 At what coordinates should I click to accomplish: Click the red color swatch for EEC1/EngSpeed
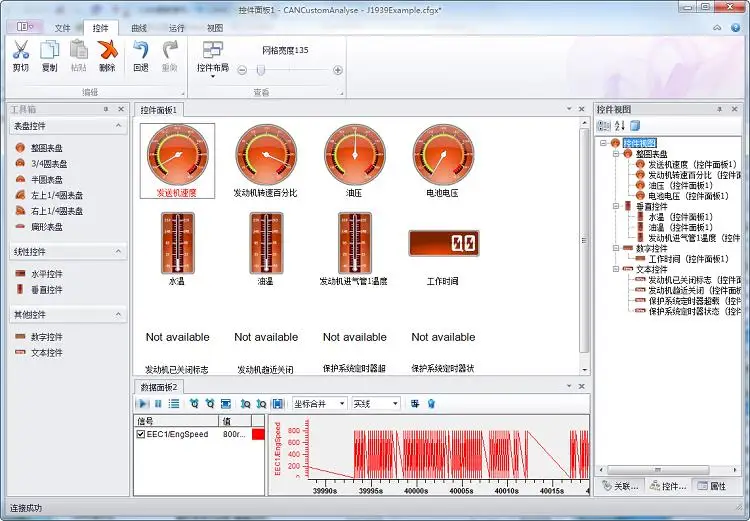258,434
